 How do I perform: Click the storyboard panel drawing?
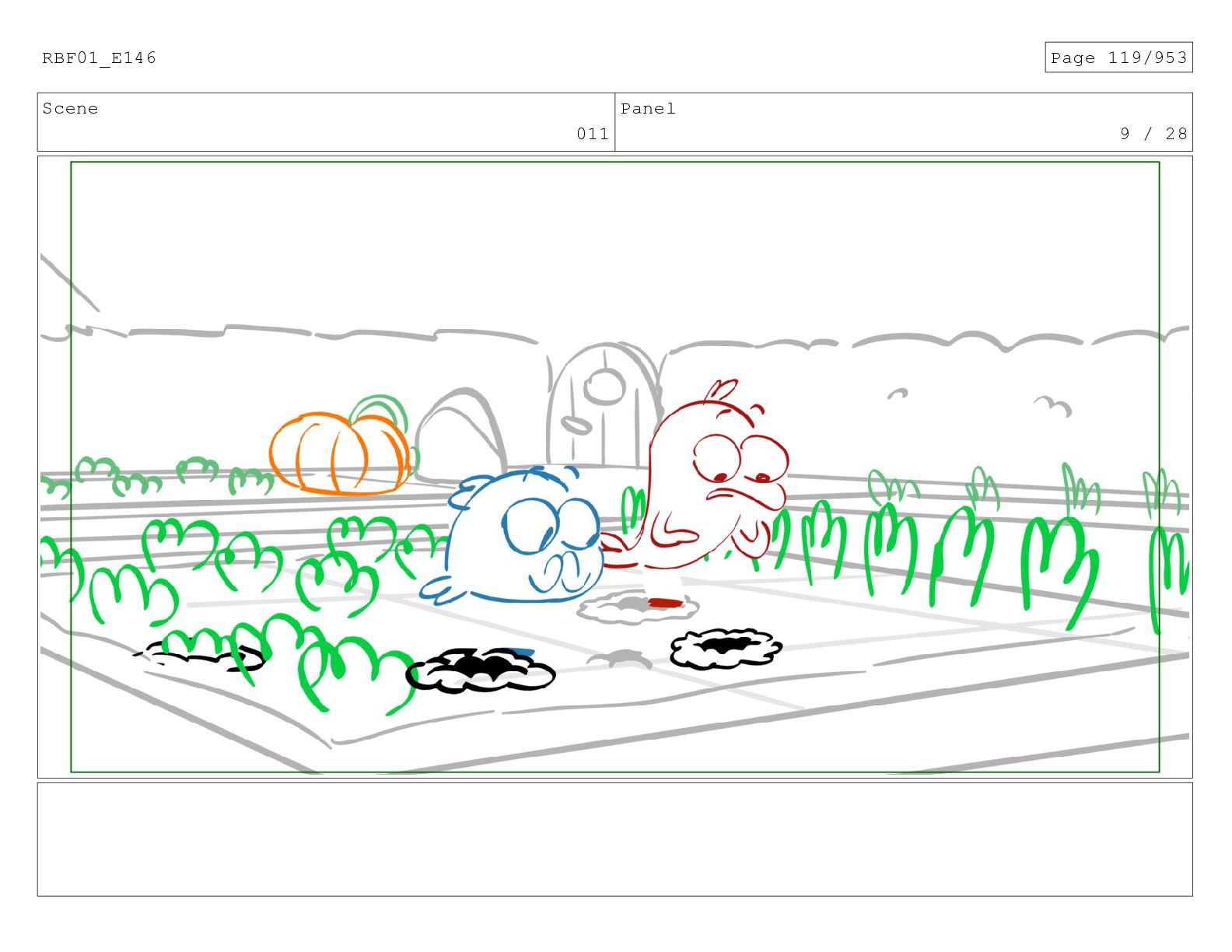coord(615,467)
